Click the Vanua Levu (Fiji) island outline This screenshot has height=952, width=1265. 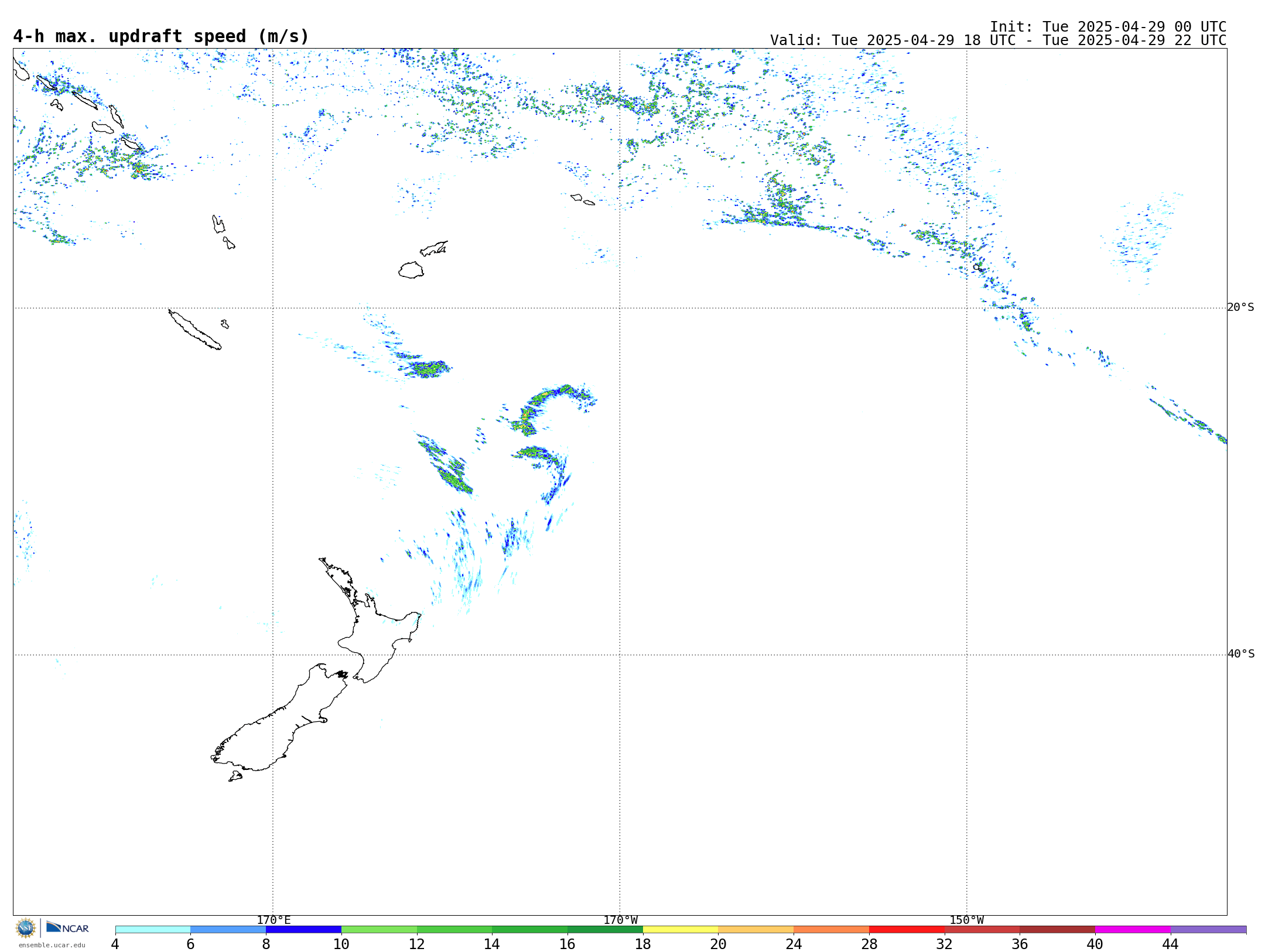434,248
